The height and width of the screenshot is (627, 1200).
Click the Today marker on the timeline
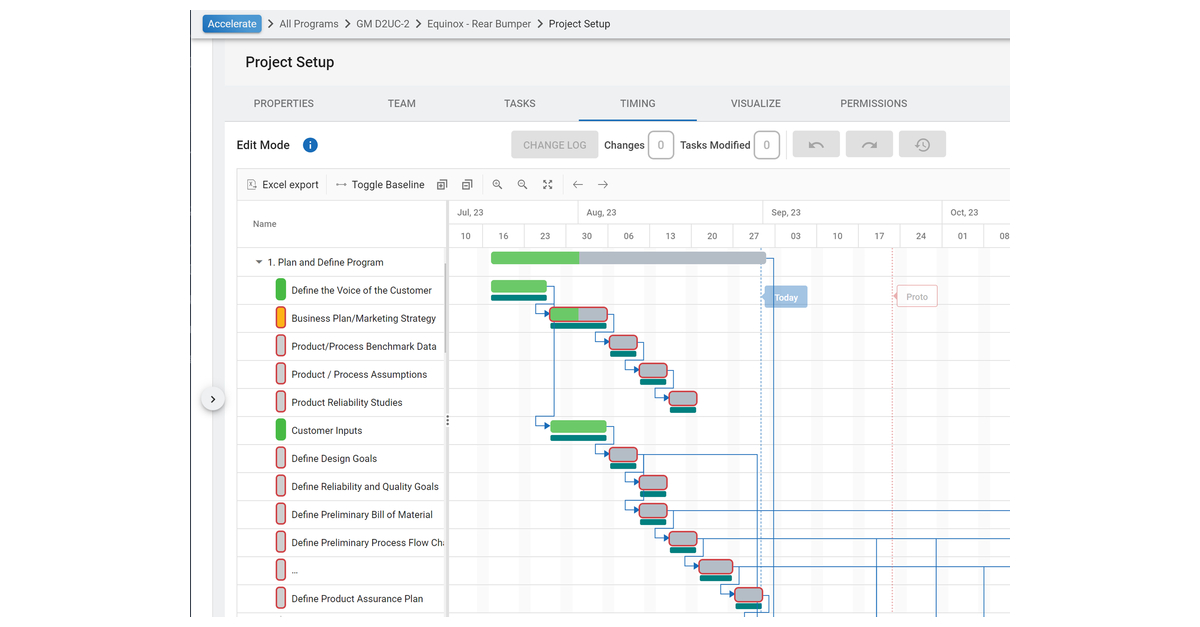click(785, 296)
